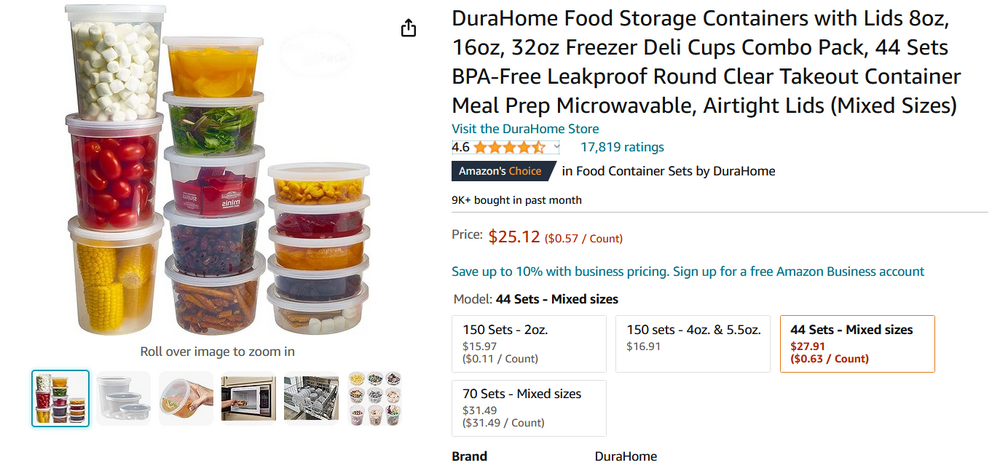
Task: Click the Amazon's Choice badge
Action: (500, 171)
